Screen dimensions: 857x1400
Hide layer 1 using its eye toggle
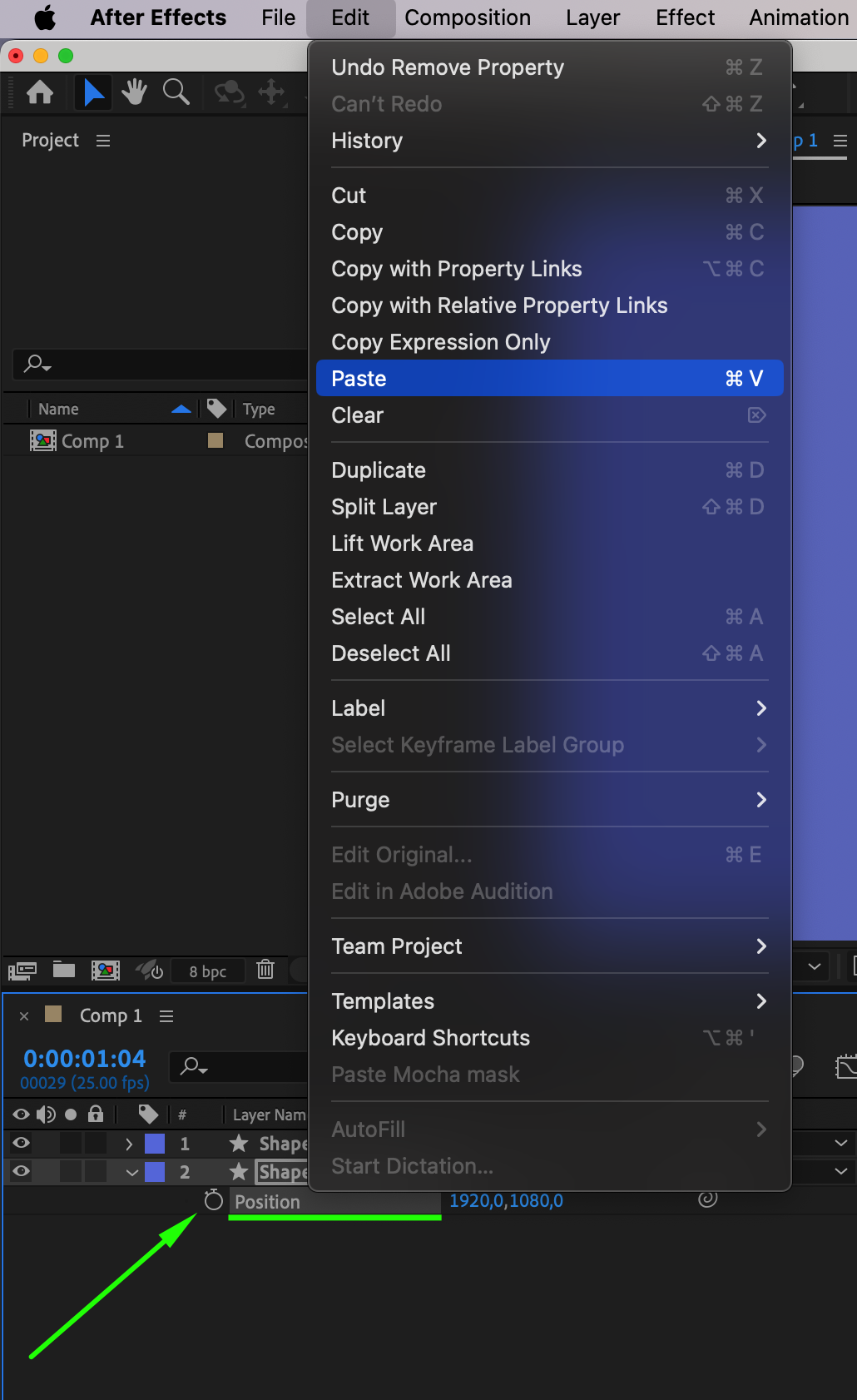tap(22, 1143)
